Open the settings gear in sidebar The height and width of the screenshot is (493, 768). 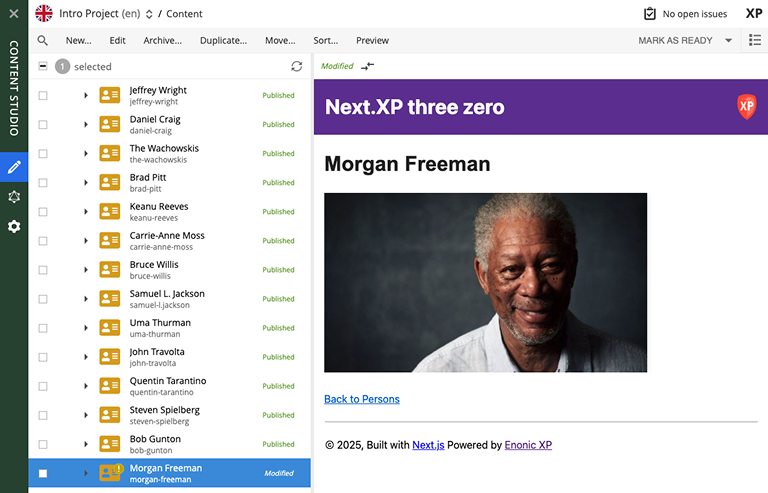pos(14,227)
